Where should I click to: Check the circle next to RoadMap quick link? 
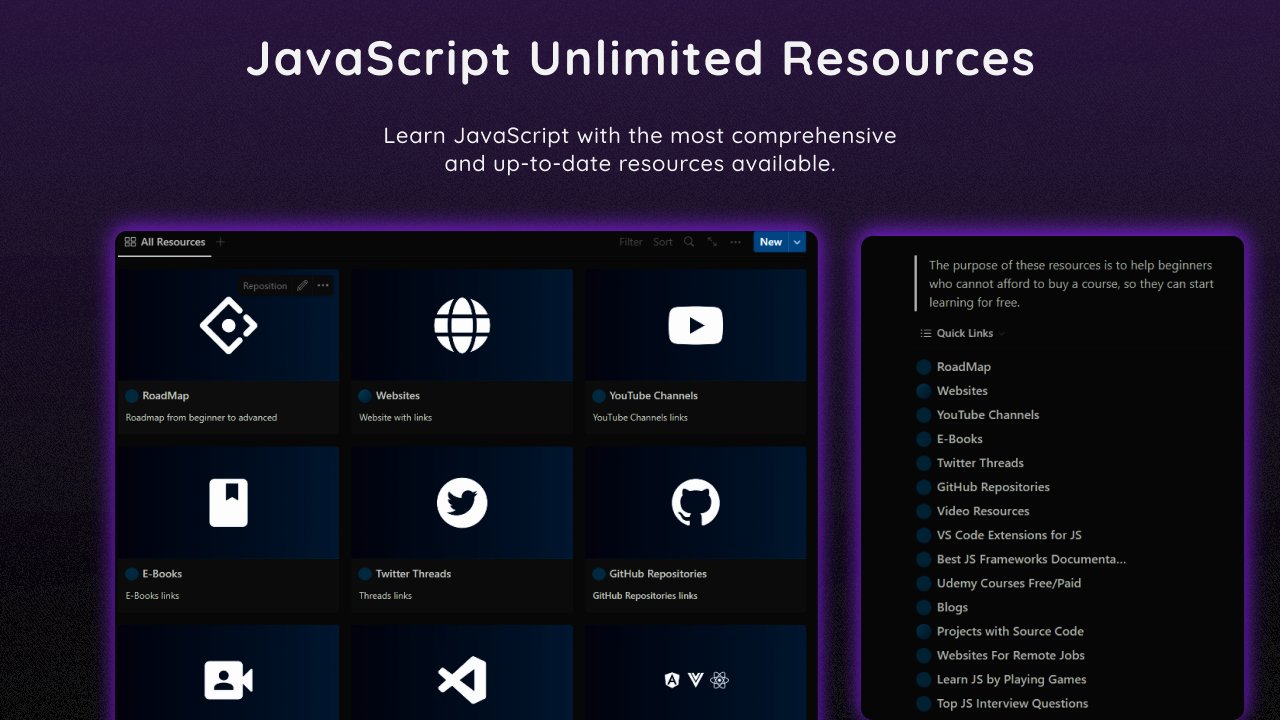pos(924,367)
